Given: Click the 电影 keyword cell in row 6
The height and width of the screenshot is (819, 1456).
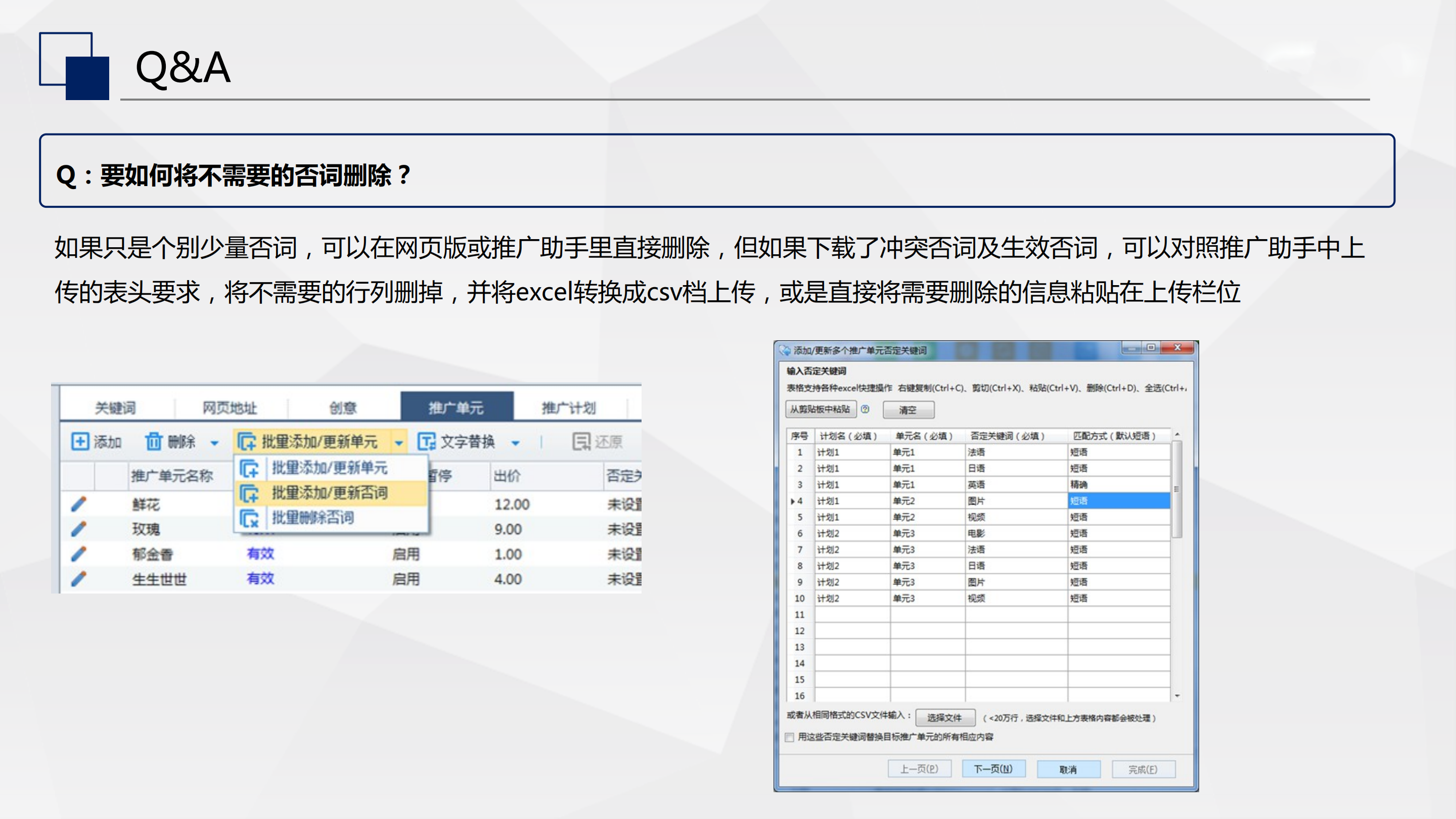Looking at the screenshot, I should point(1016,533).
